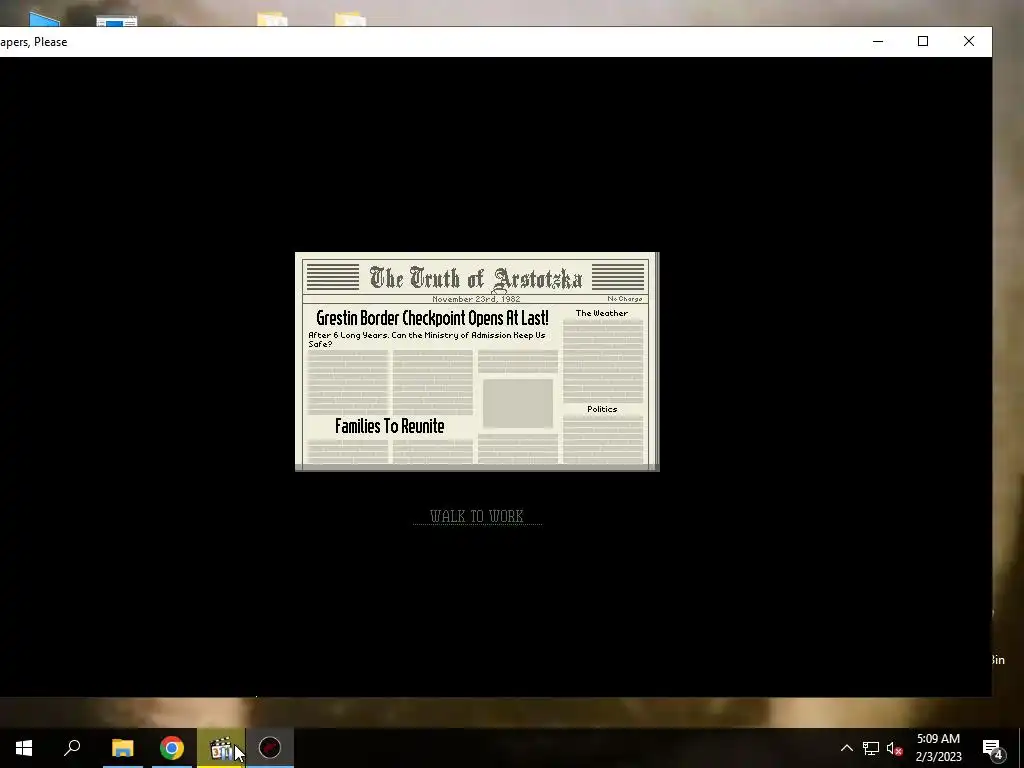
Task: Show hidden system tray icons
Action: (846, 748)
